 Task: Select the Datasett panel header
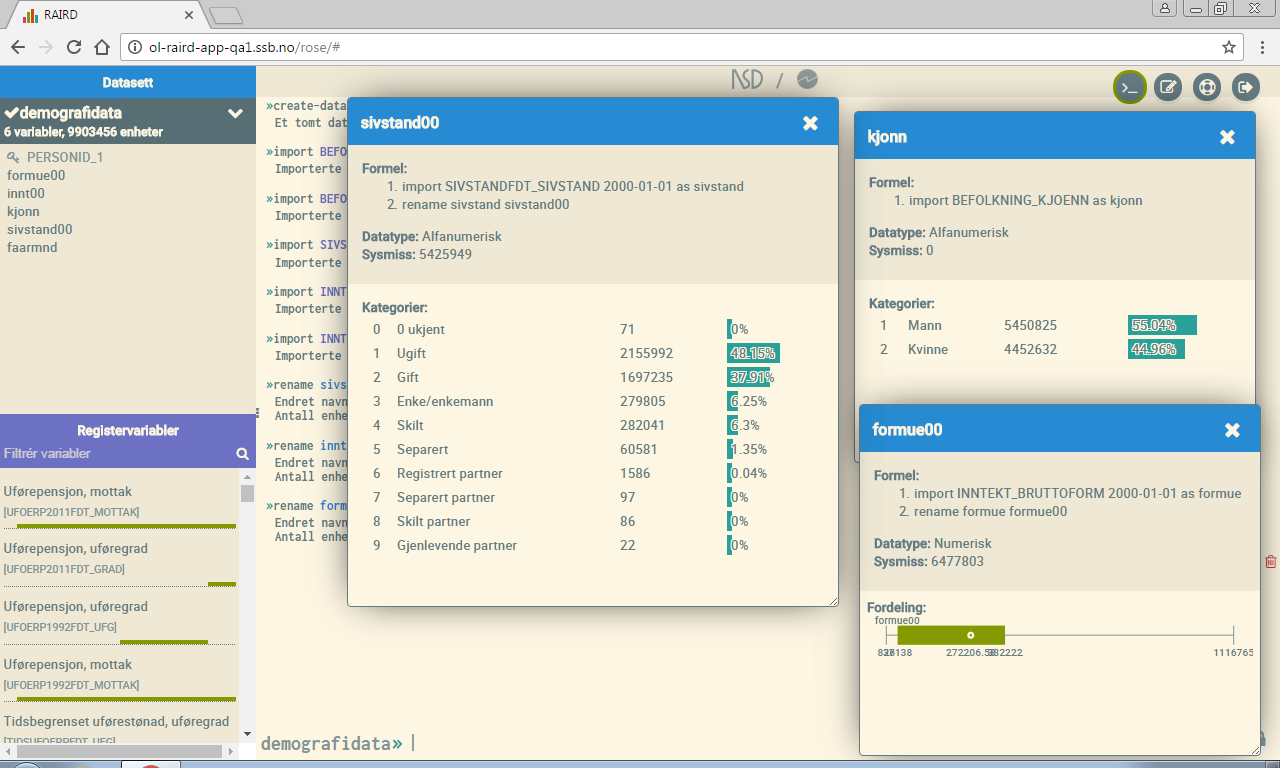click(x=128, y=83)
